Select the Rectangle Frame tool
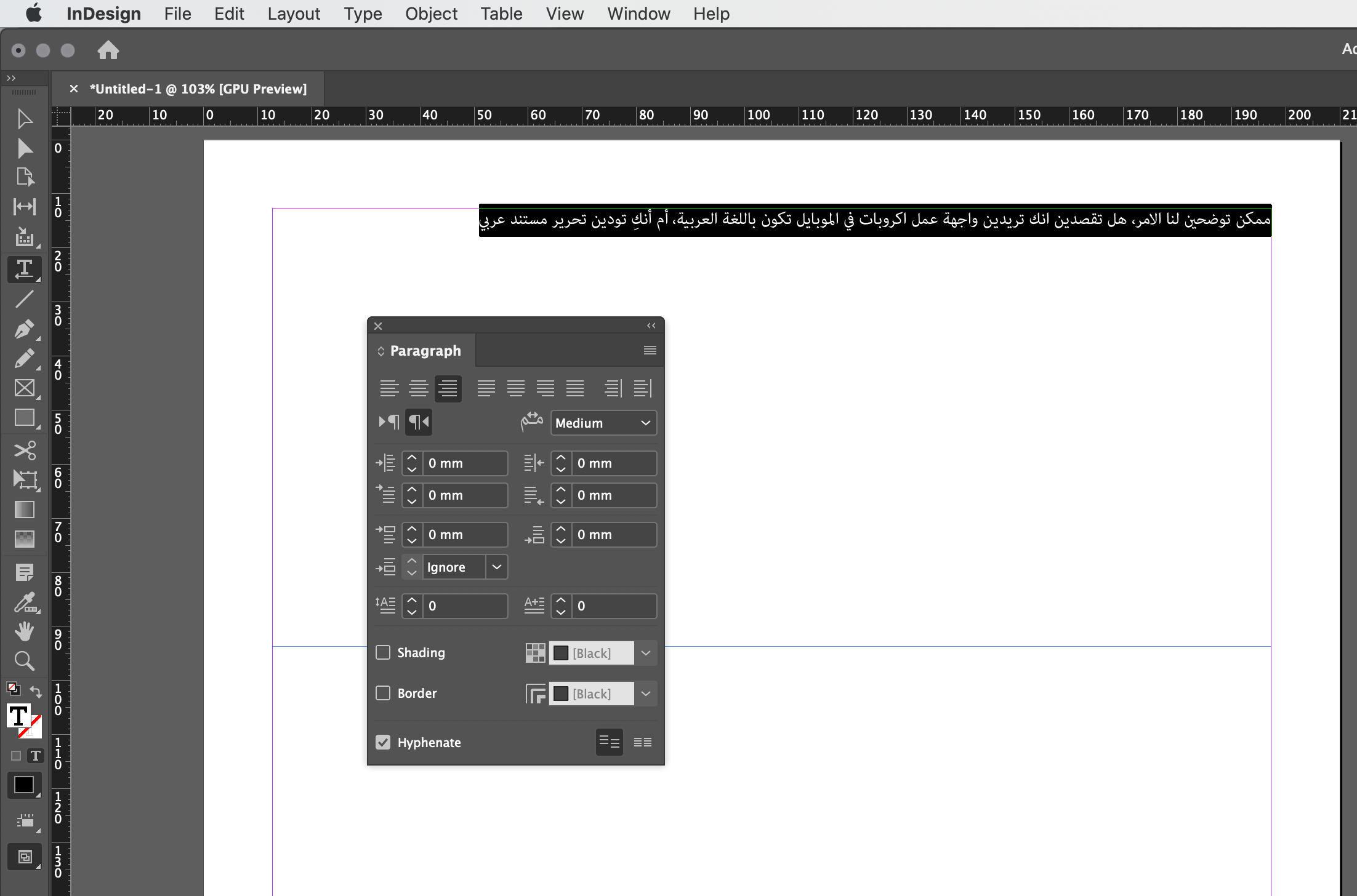 (x=24, y=388)
